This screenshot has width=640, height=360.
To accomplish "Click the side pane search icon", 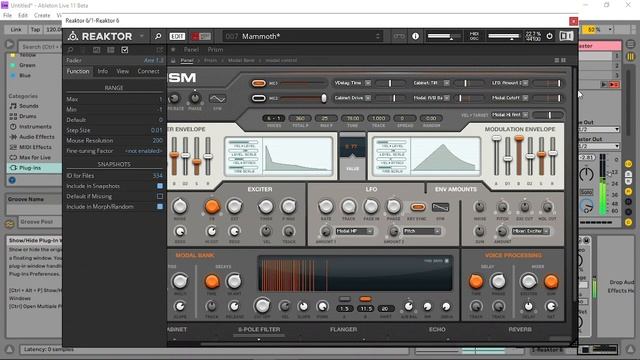I will [x=71, y=50].
